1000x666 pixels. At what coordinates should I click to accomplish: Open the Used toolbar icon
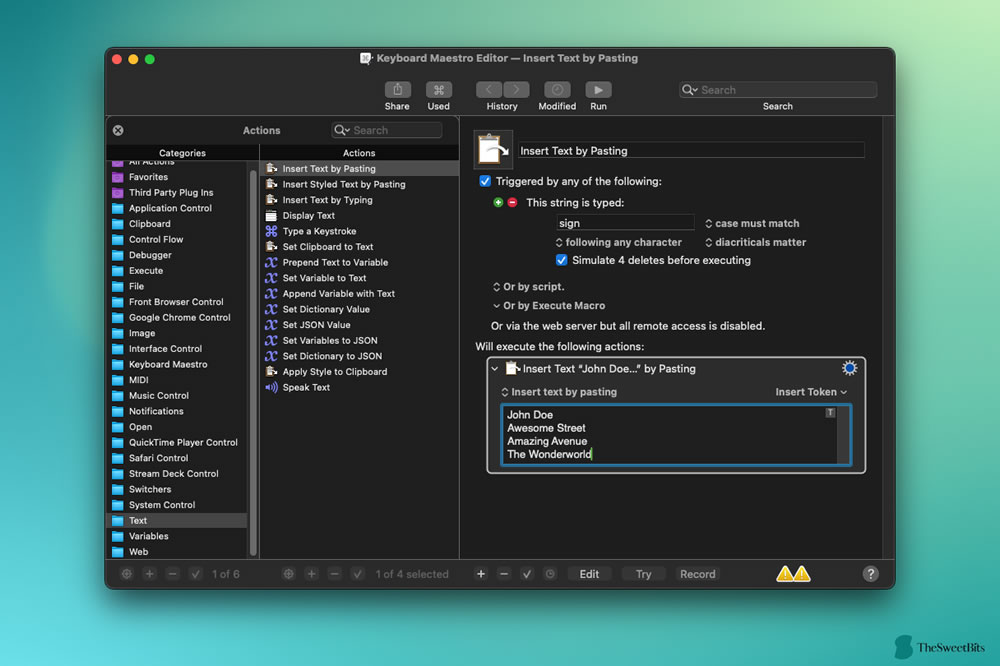(x=439, y=89)
